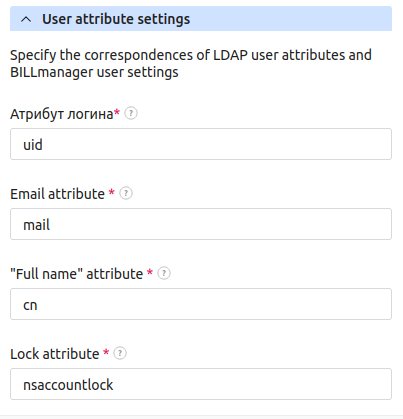This screenshot has width=403, height=419.
Task: Collapse the User attribute settings section chevron
Action: [26, 19]
